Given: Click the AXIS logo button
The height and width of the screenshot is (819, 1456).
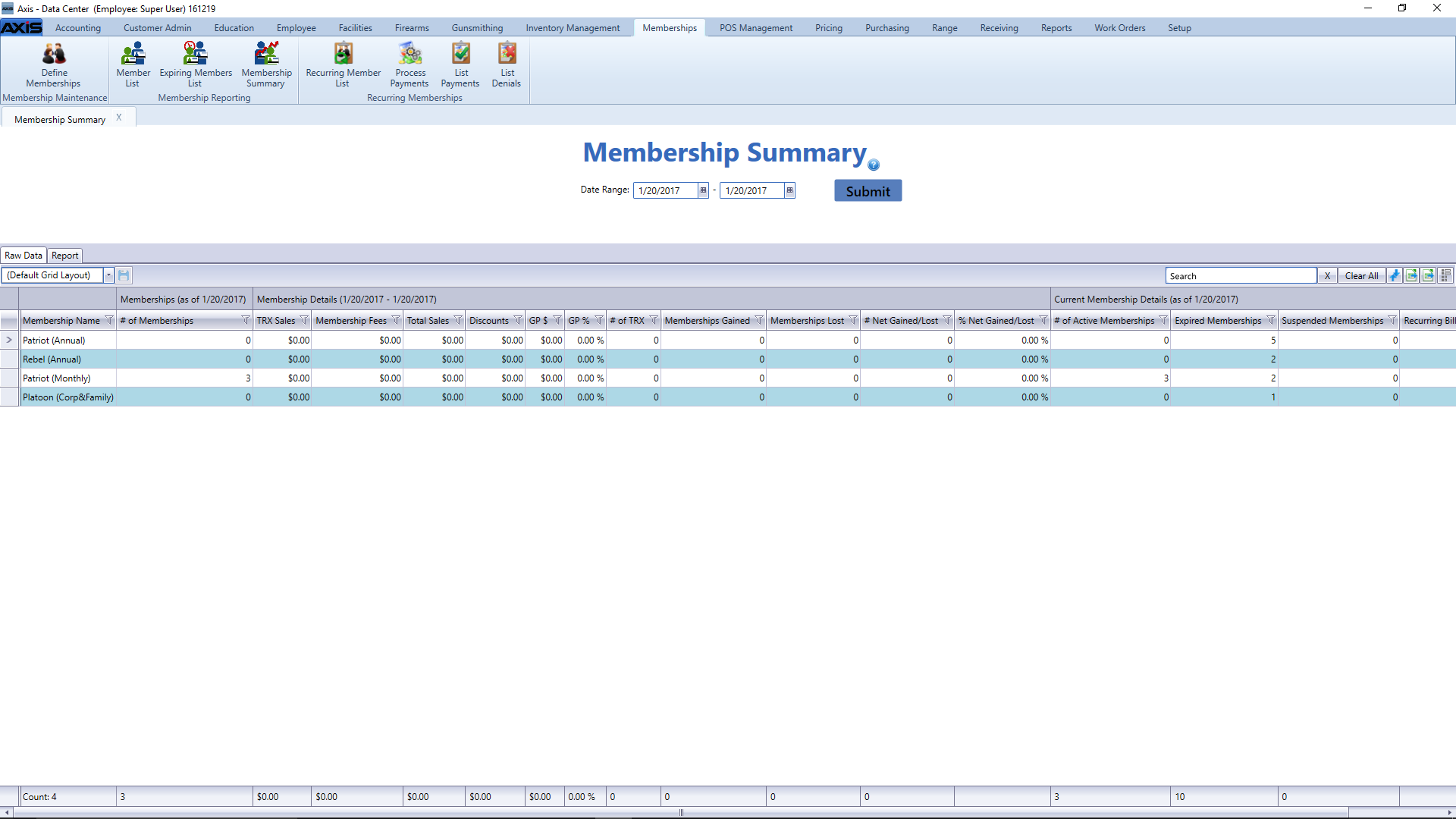Looking at the screenshot, I should pyautogui.click(x=22, y=27).
